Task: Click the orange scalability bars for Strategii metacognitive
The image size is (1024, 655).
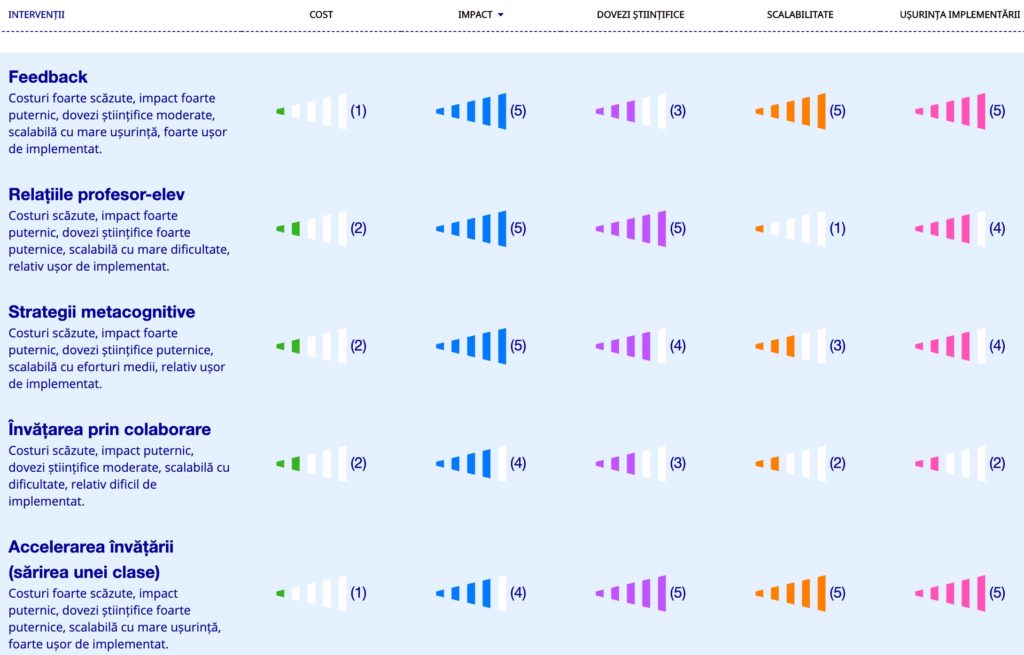Action: [790, 346]
